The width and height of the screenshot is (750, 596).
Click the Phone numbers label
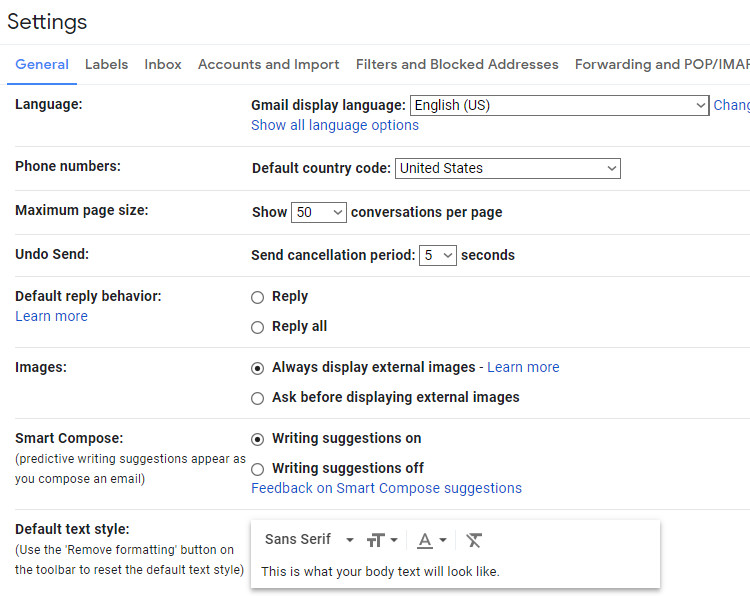[68, 166]
